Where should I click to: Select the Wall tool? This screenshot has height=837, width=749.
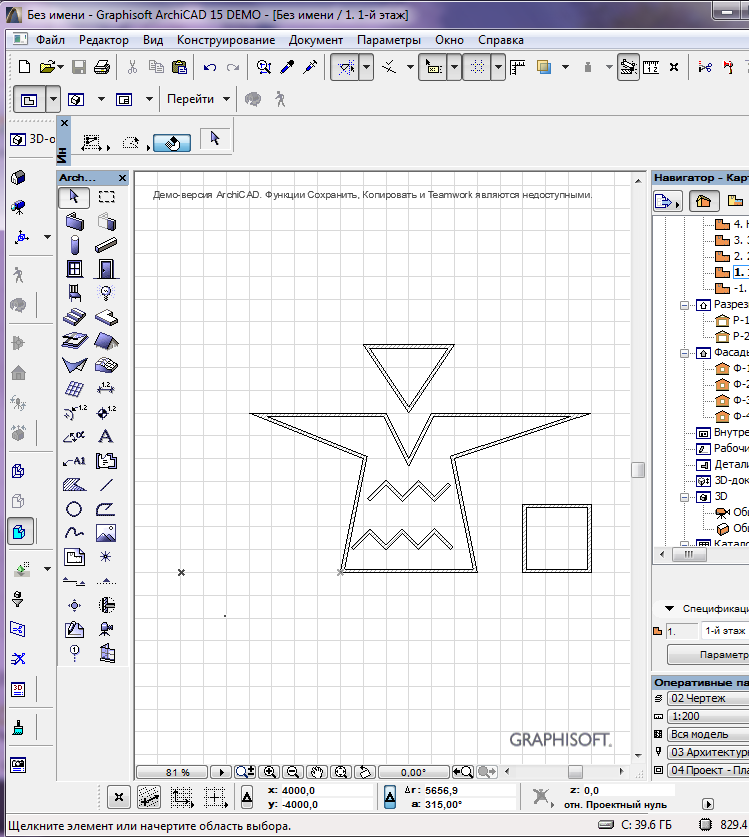click(74, 221)
